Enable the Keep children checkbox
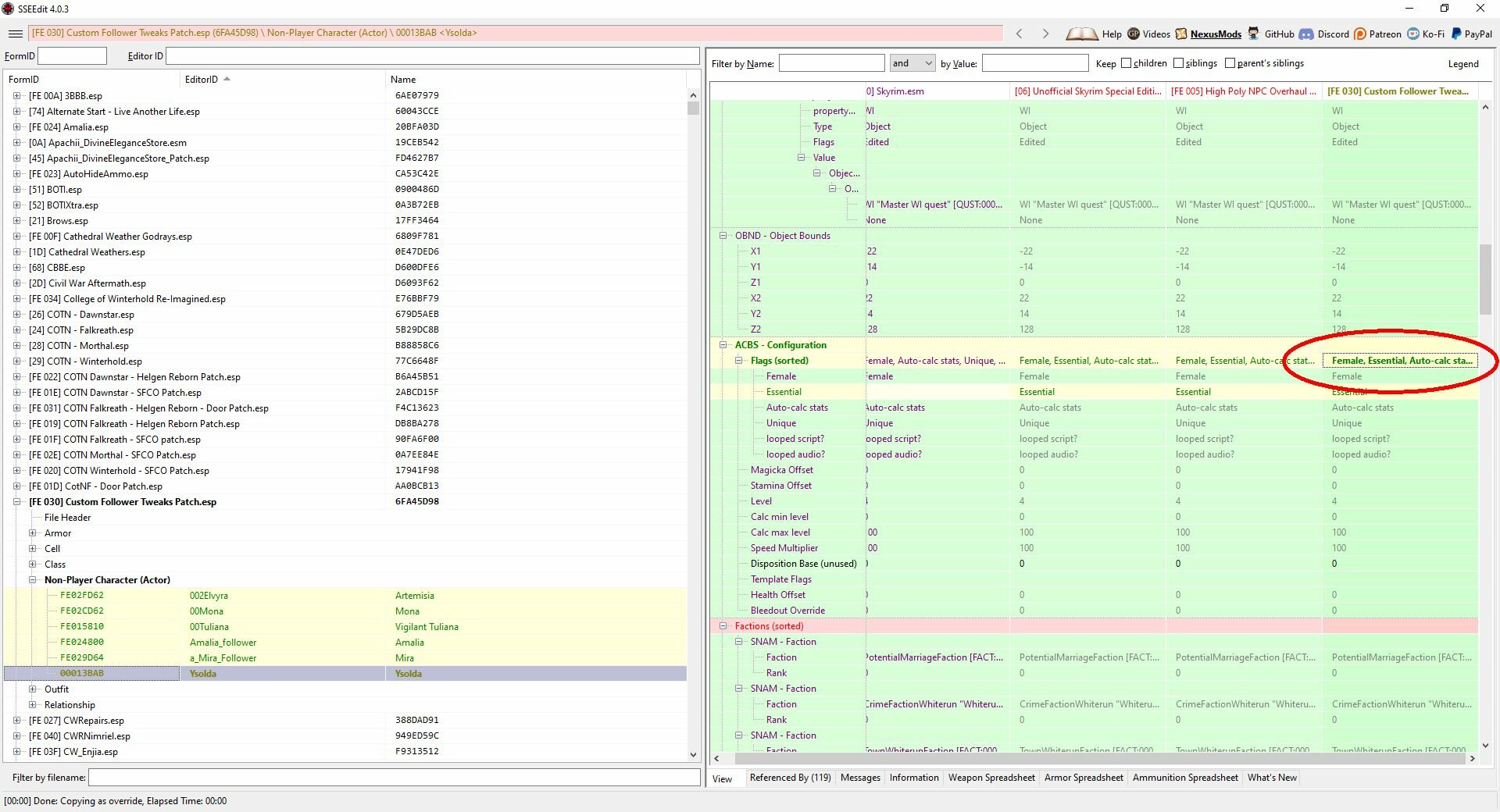The image size is (1500, 812). [1126, 63]
